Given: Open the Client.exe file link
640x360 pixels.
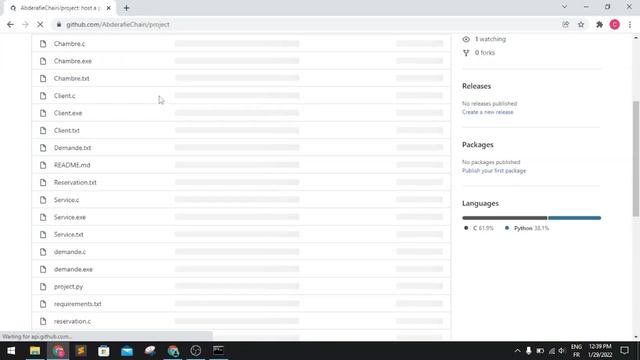Looking at the screenshot, I should (68, 113).
